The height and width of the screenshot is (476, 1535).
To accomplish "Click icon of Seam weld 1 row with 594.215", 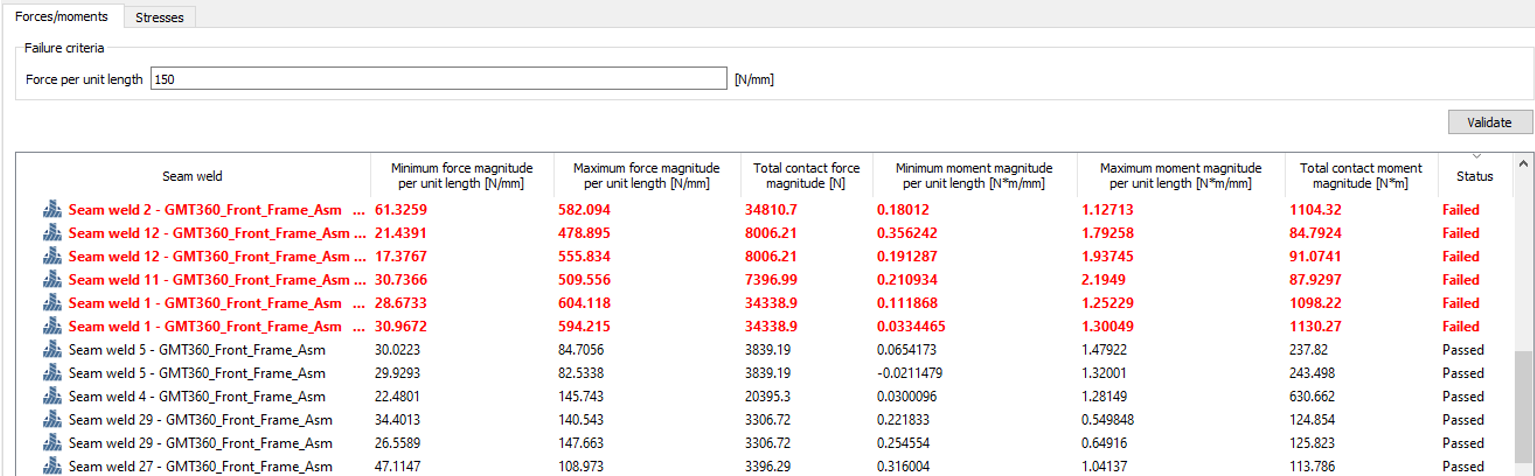I will click(x=52, y=326).
